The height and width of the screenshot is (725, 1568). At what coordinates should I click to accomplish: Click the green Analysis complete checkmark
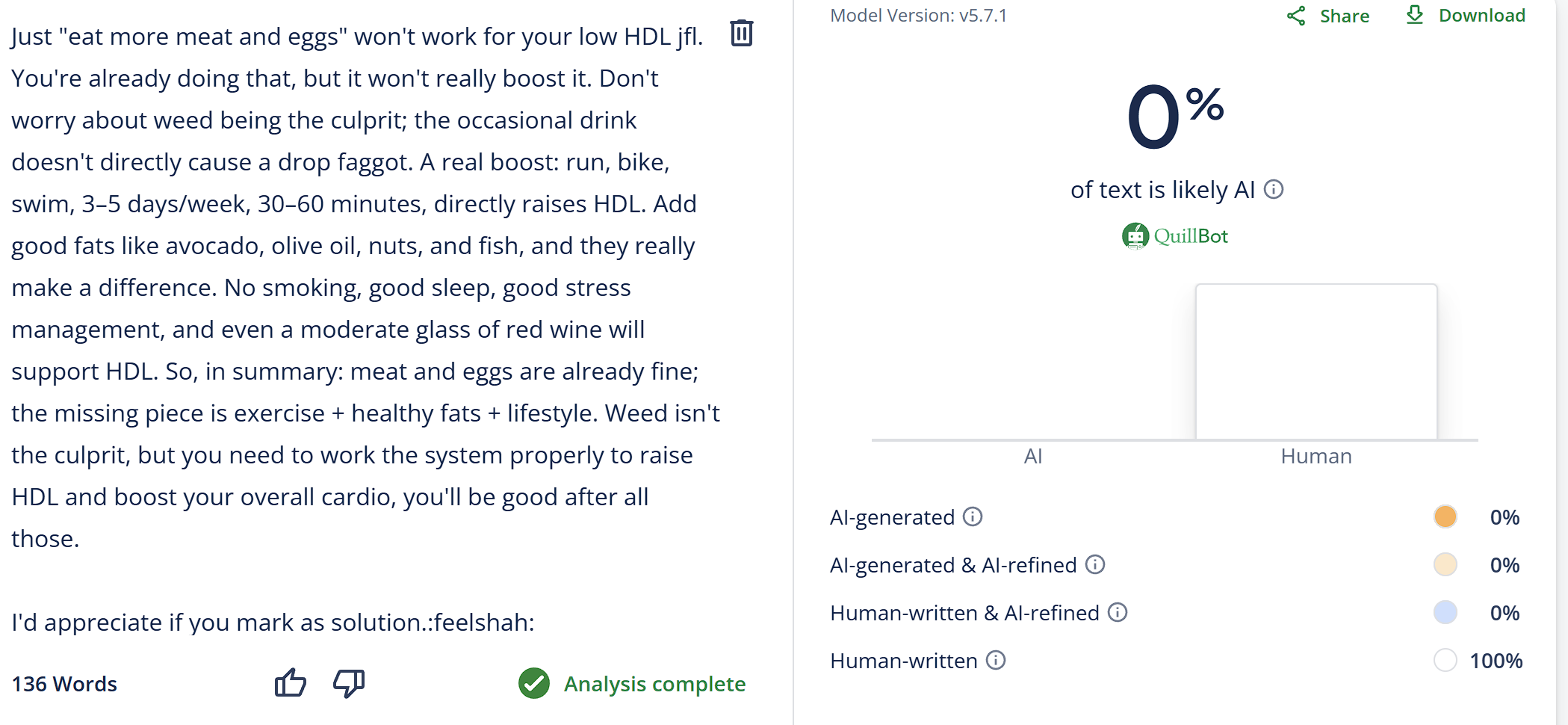pyautogui.click(x=534, y=683)
